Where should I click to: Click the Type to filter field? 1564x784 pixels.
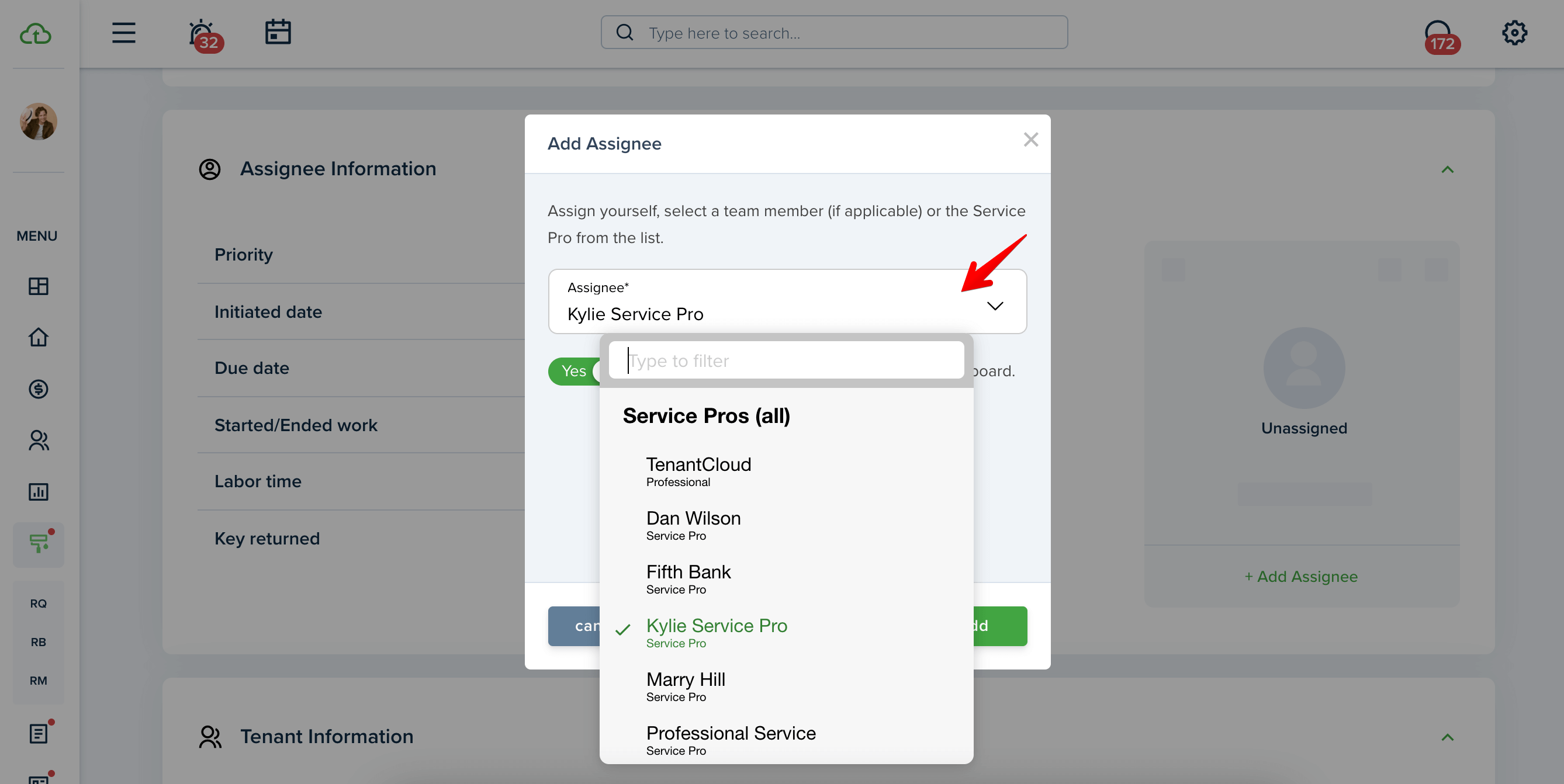(x=786, y=360)
